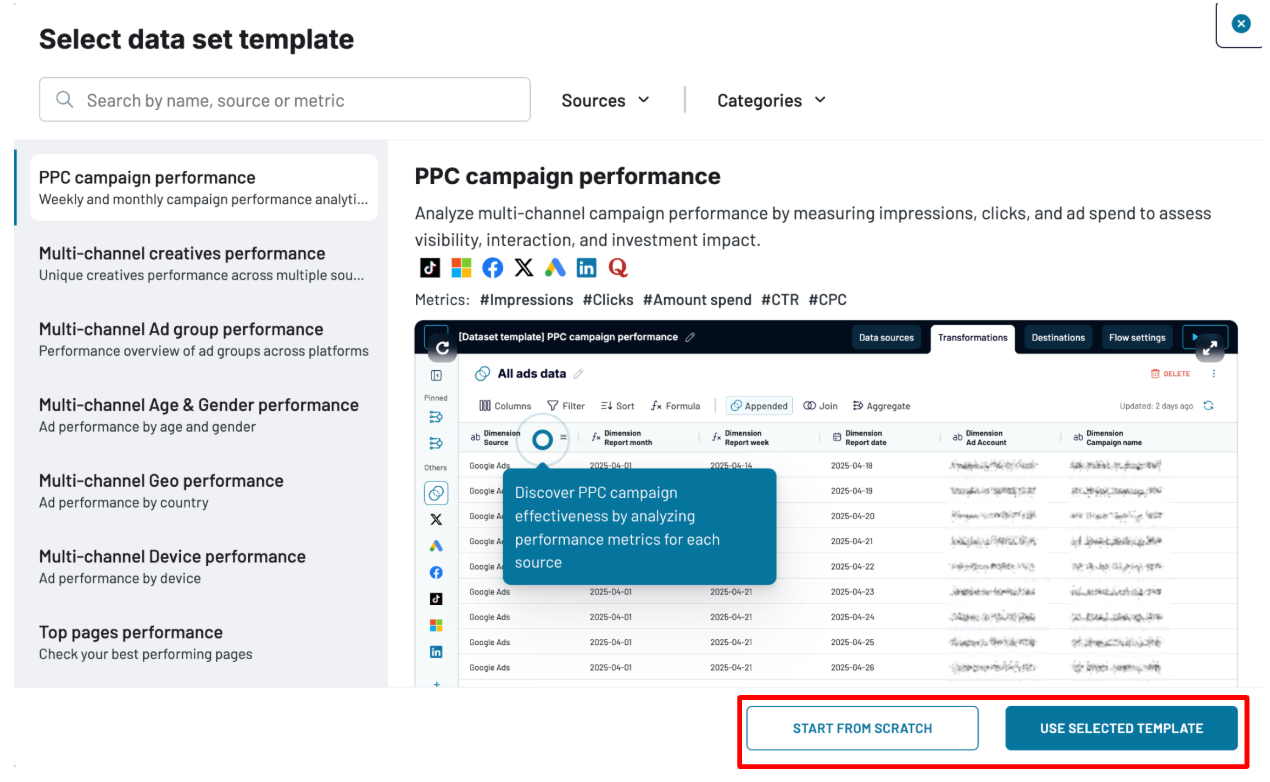
Task: Click the TikTok source icon below the description
Action: pyautogui.click(x=430, y=268)
